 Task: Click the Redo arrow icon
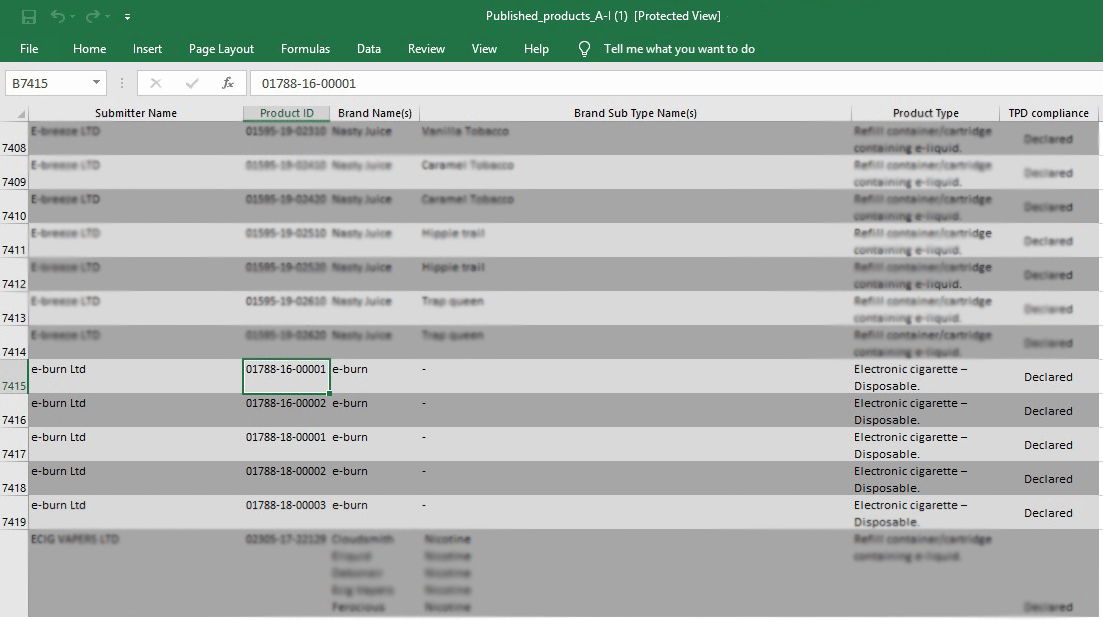[x=92, y=16]
